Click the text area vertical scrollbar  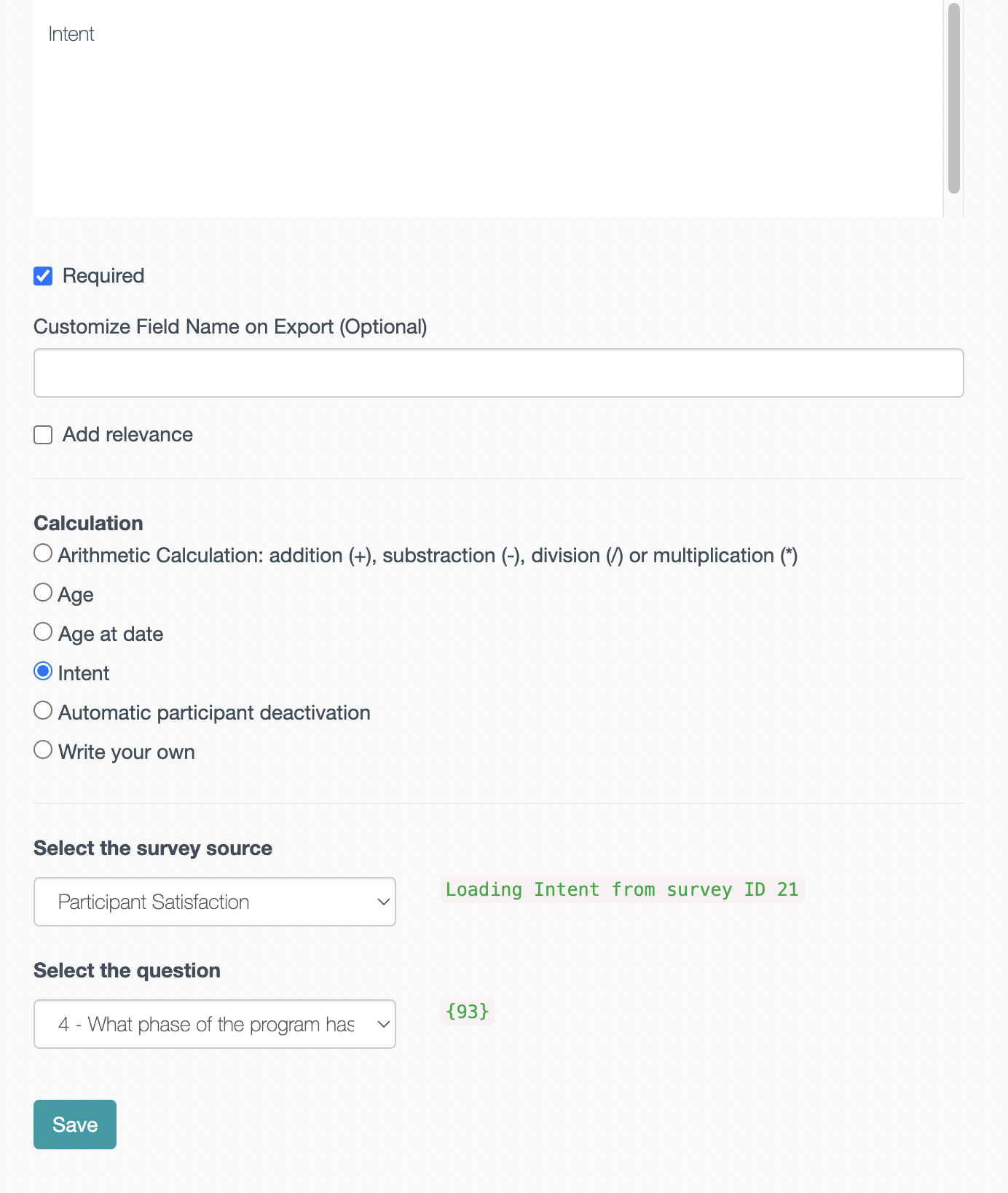953,98
